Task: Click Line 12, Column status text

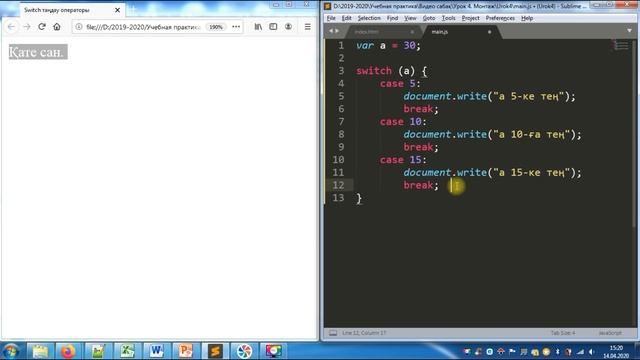Action: [364, 333]
